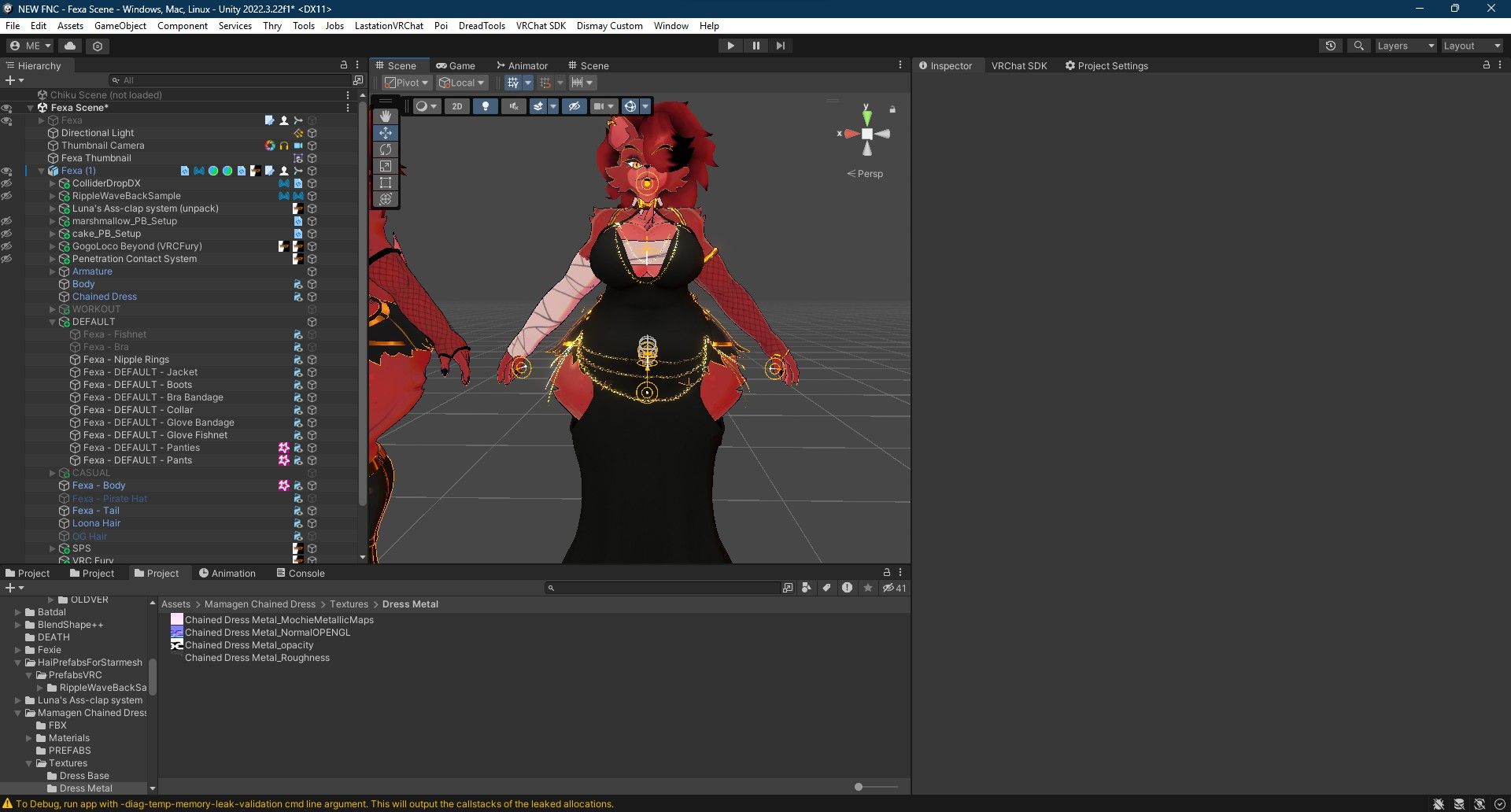Screen dimensions: 1511x812
Task: Click the Pause button
Action: point(755,46)
